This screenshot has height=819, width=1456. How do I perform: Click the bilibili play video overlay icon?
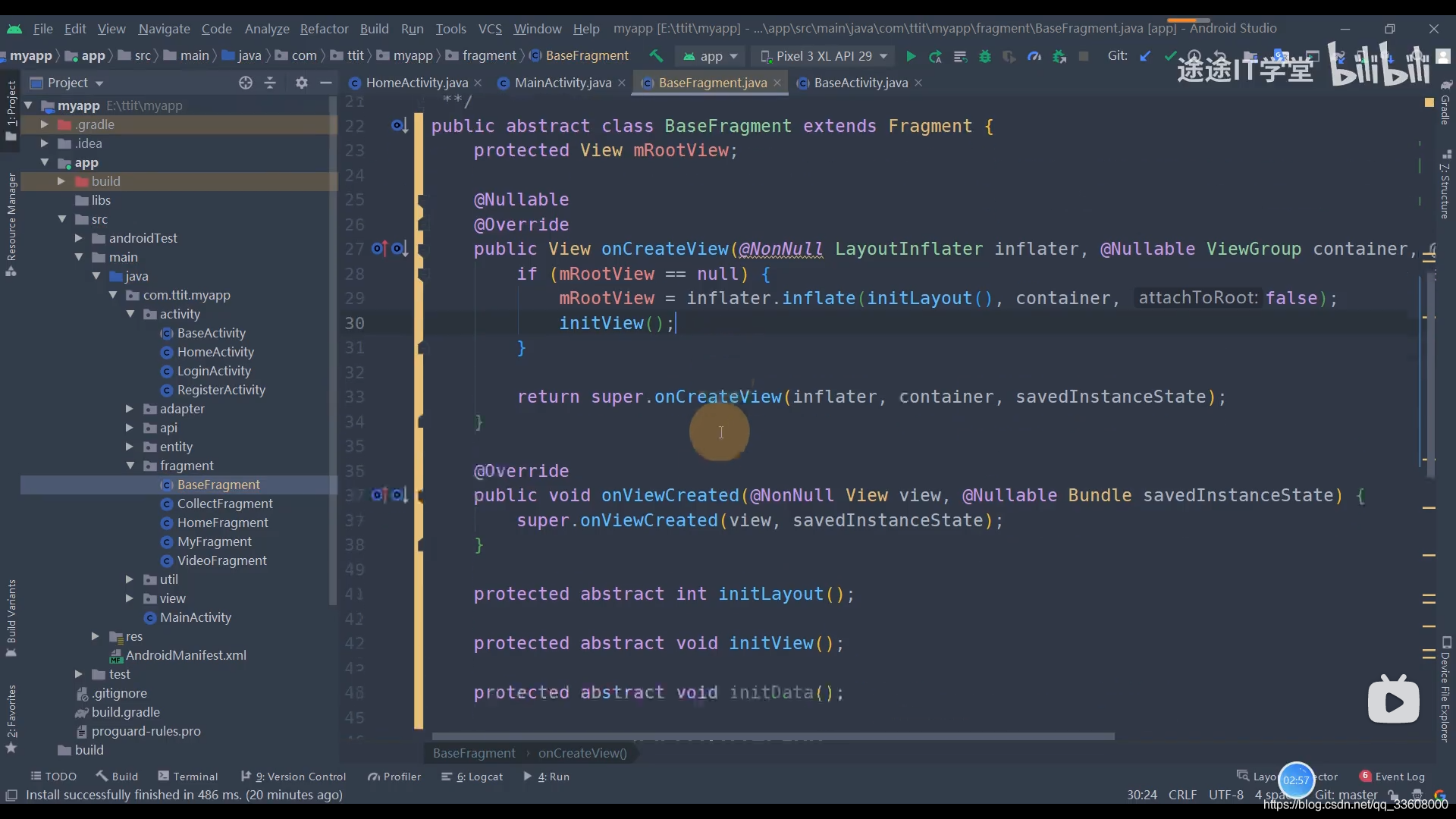(x=1393, y=701)
